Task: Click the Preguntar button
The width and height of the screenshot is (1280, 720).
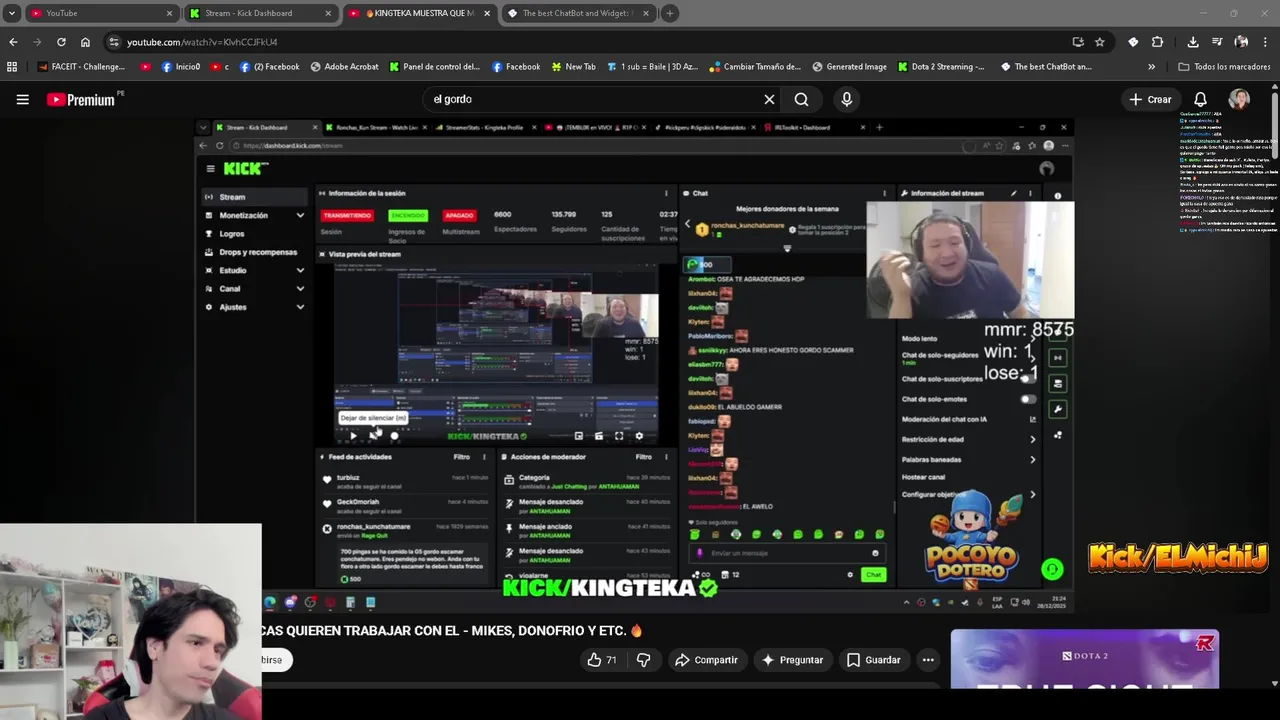Action: 792,660
